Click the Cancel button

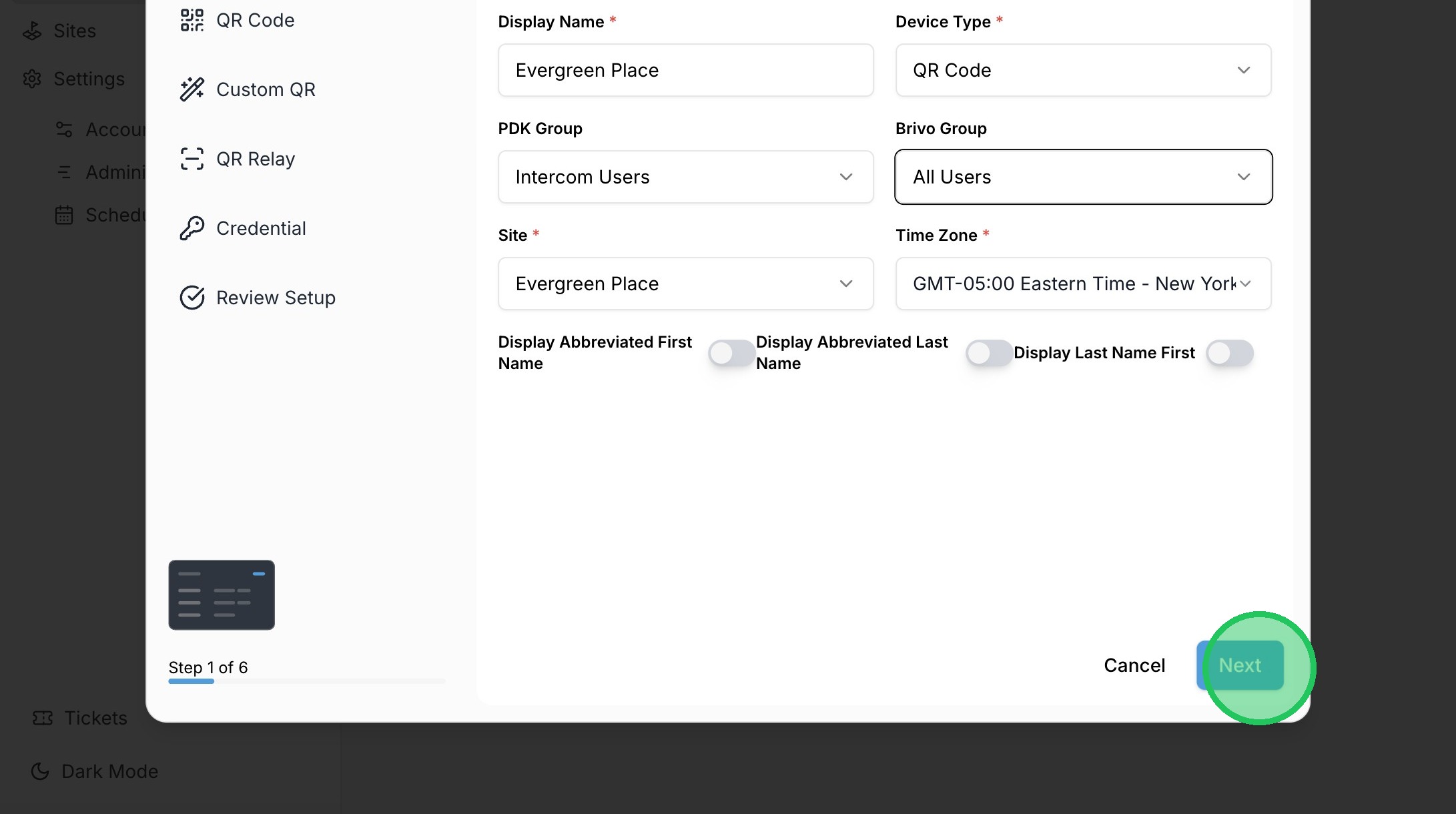[1134, 665]
